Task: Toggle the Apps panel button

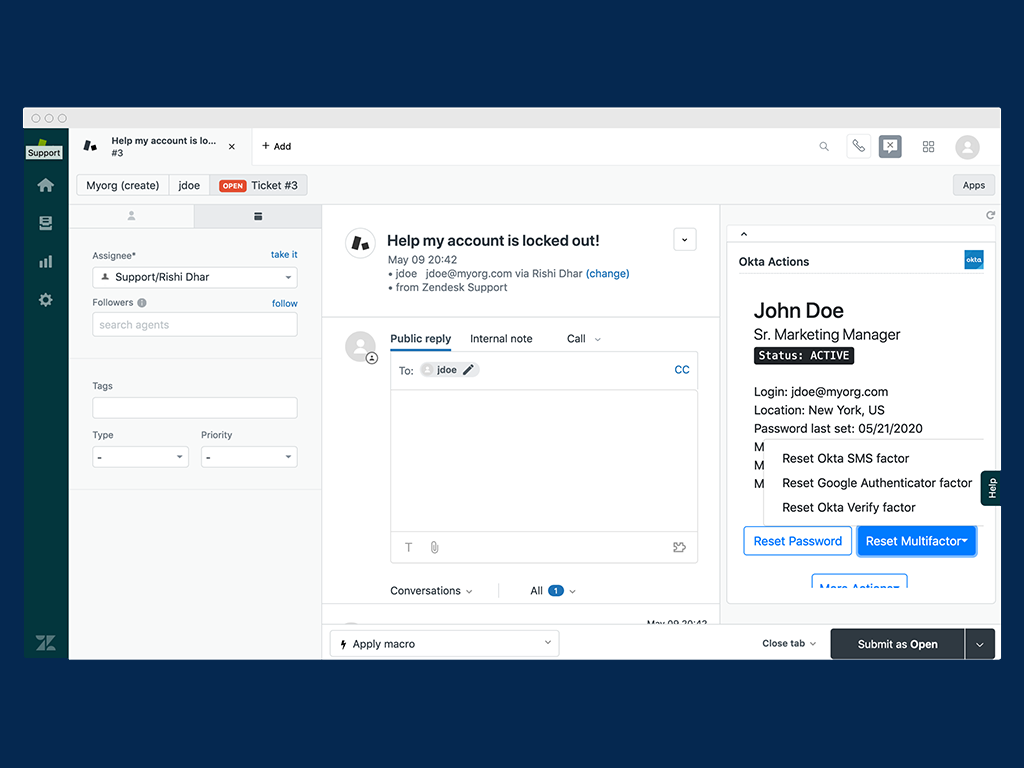Action: click(x=973, y=185)
